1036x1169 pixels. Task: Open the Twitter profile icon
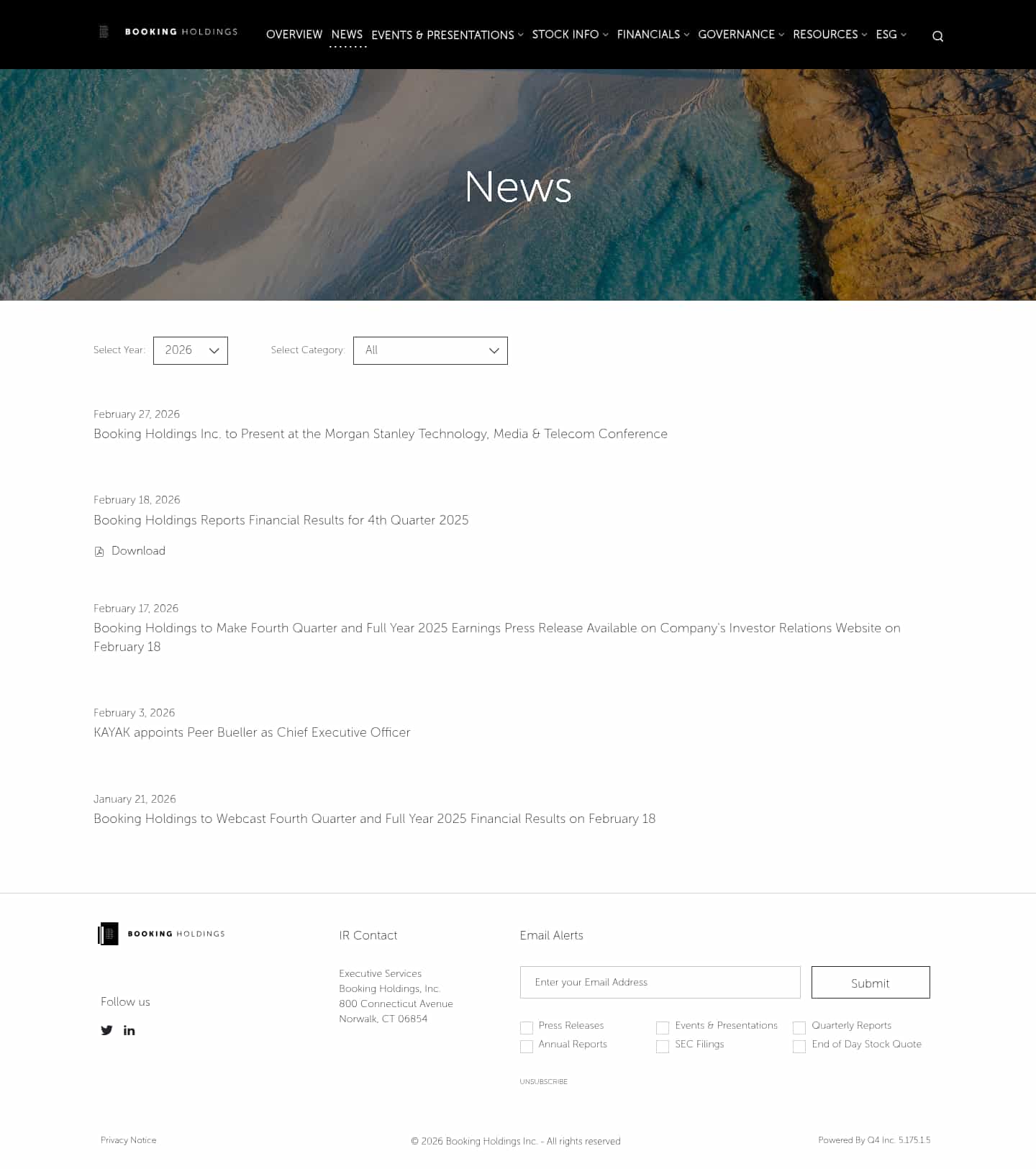tap(106, 1030)
